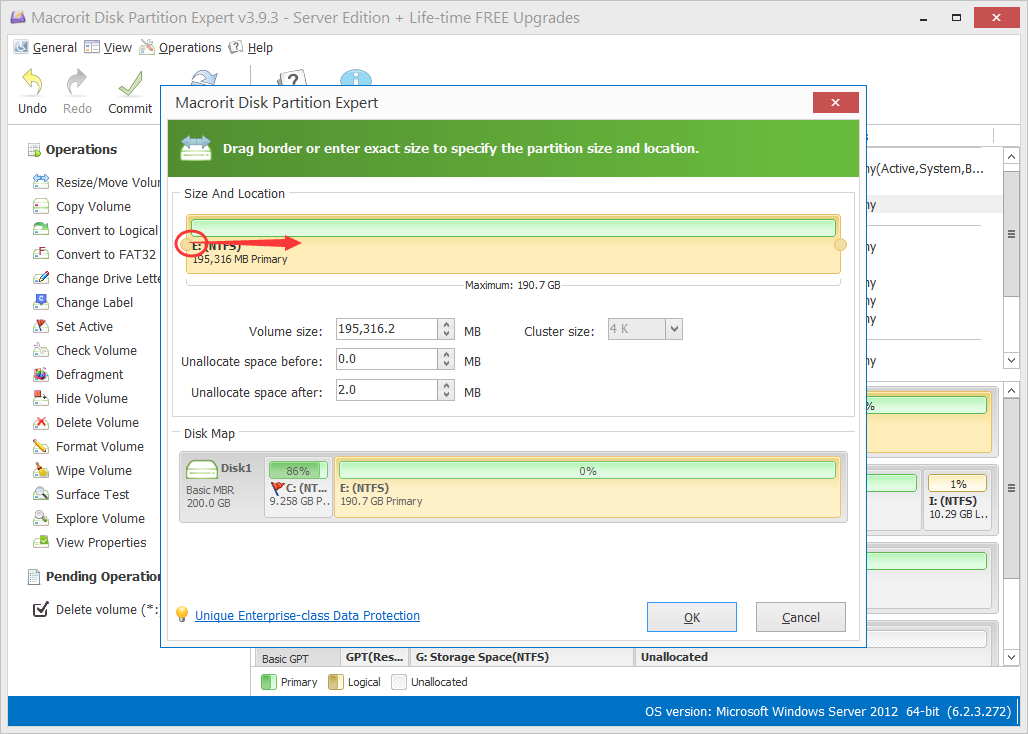The image size is (1028, 734).
Task: Click the volume list scrollbar down arrow
Action: click(x=1011, y=360)
